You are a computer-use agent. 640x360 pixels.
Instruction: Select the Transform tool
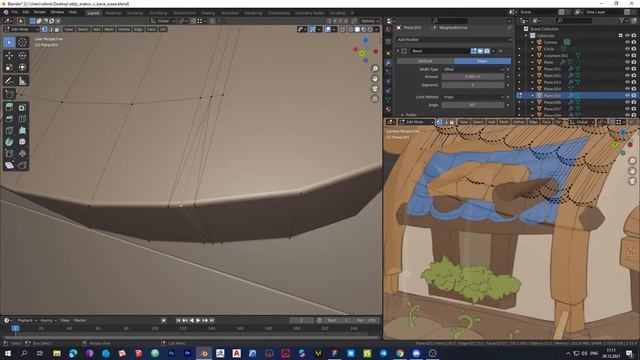[x=22, y=67]
